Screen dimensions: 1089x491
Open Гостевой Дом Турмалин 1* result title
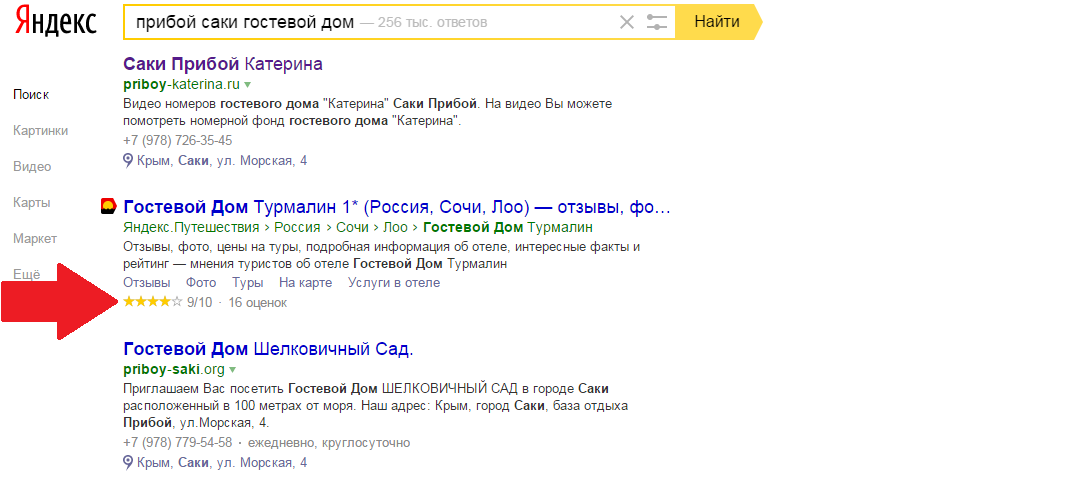coord(397,207)
